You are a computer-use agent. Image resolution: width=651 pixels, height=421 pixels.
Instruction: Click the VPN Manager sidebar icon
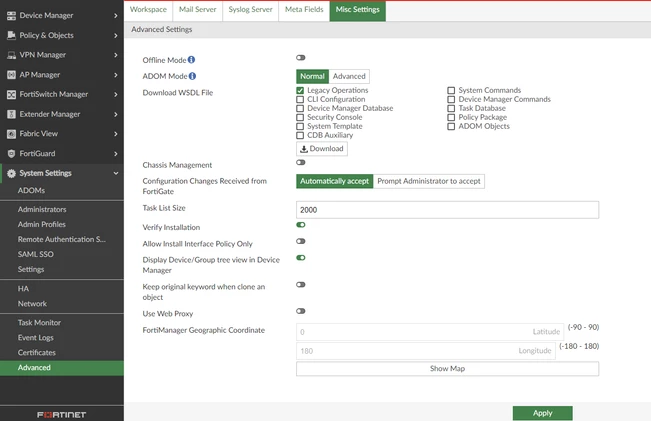point(11,55)
